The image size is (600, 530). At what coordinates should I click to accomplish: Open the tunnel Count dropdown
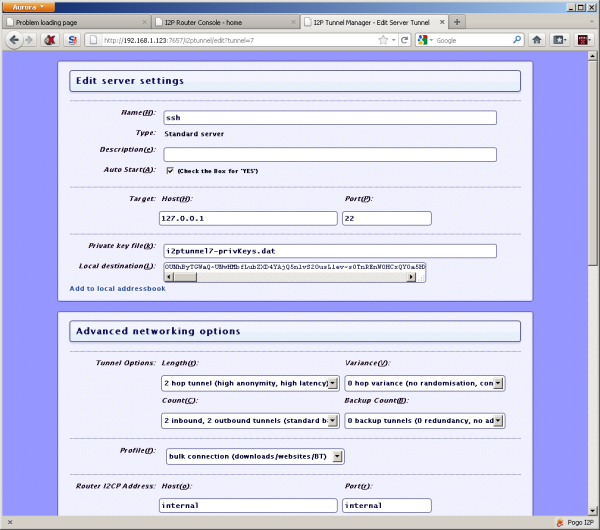pos(250,421)
